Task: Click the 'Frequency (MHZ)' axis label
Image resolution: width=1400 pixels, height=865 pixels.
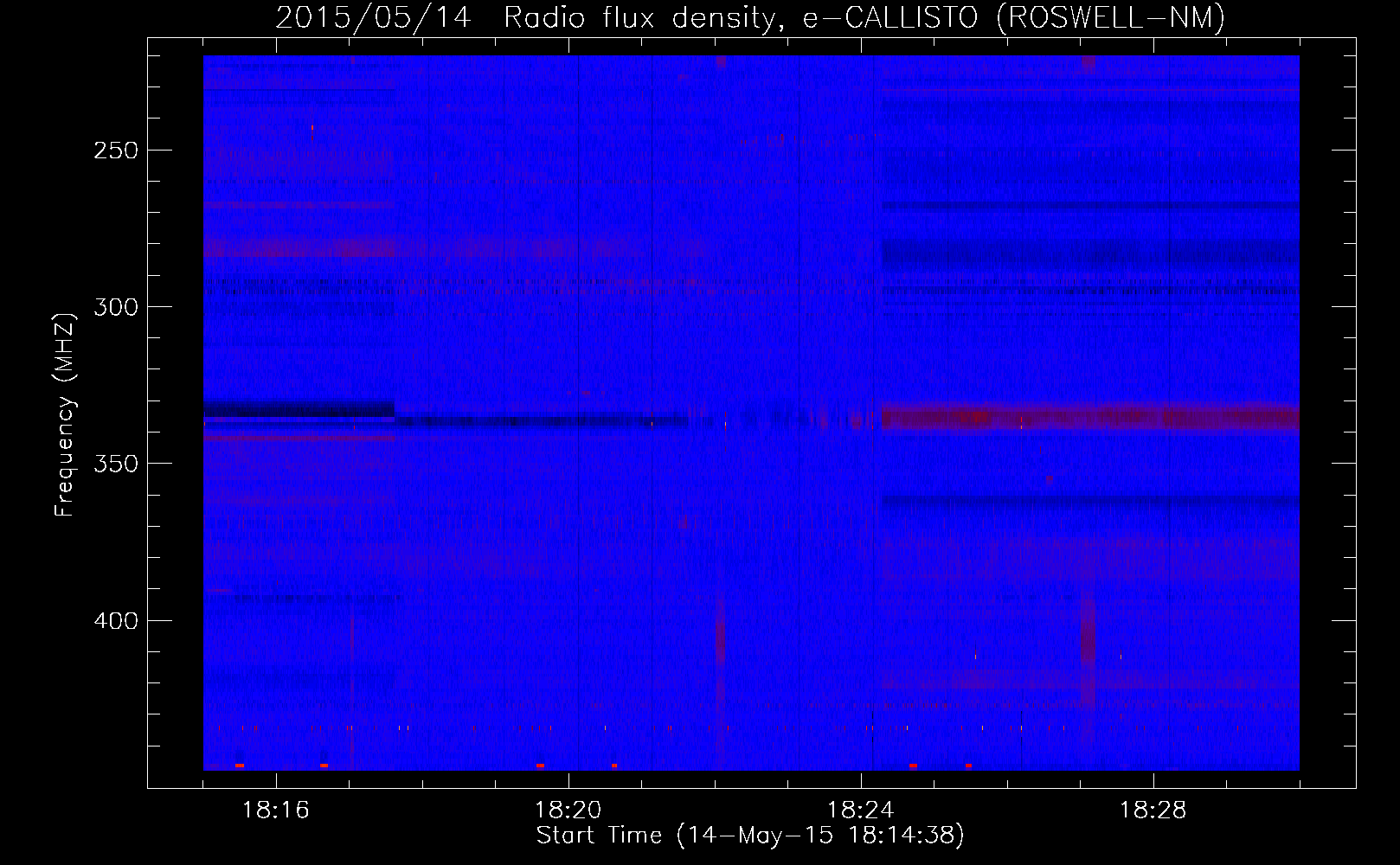Action: click(x=65, y=414)
